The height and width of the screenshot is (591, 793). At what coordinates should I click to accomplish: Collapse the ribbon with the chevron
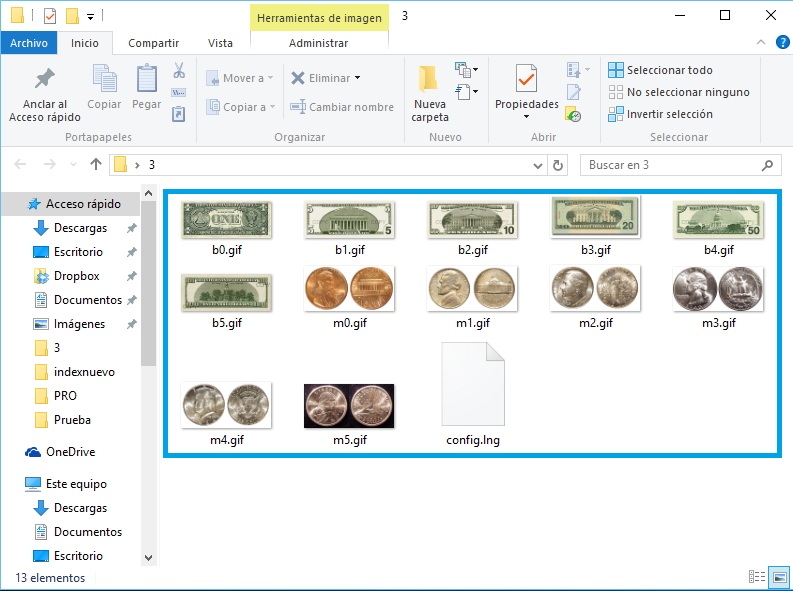[761, 42]
